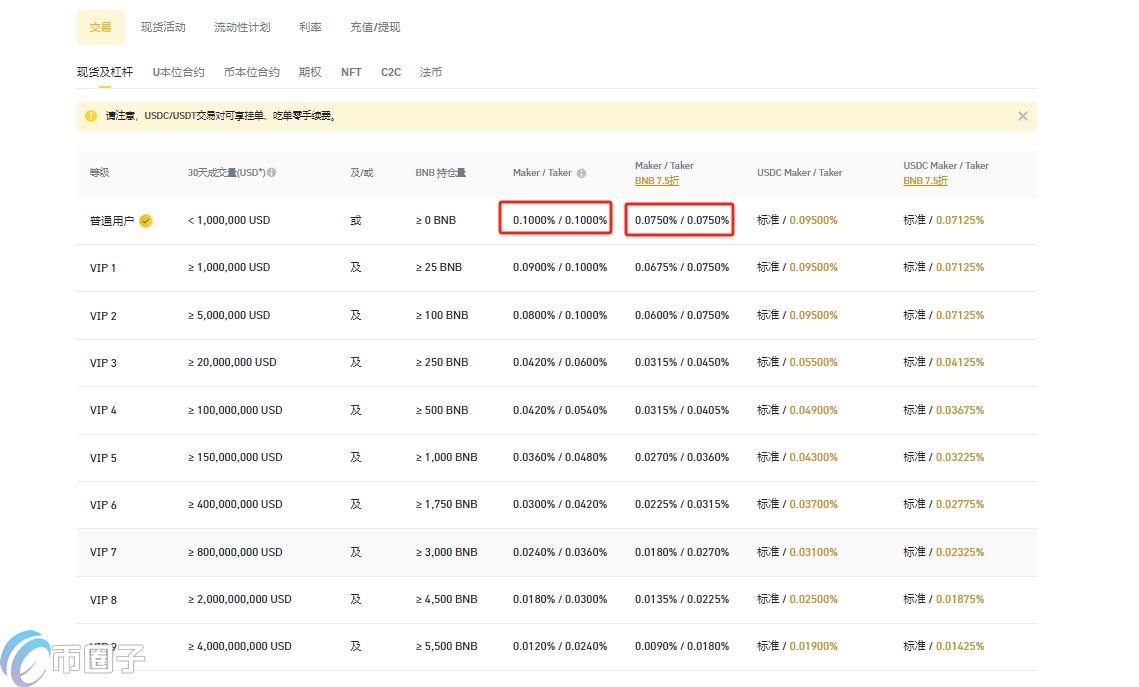Select the 普通用户 level row label
This screenshot has width=1139, height=687.
point(112,221)
